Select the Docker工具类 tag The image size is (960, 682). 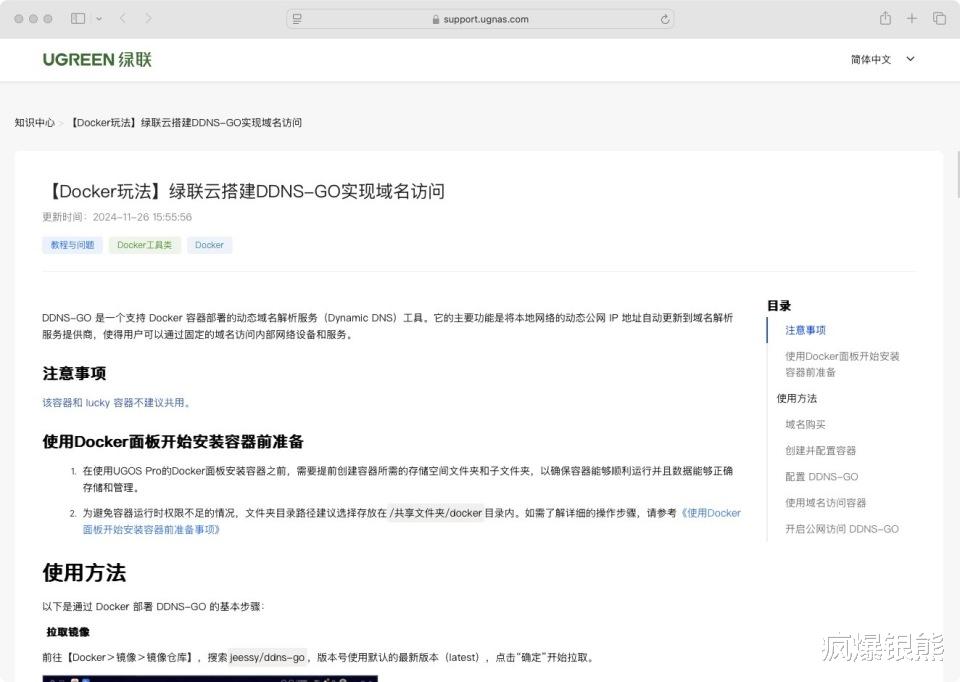144,245
